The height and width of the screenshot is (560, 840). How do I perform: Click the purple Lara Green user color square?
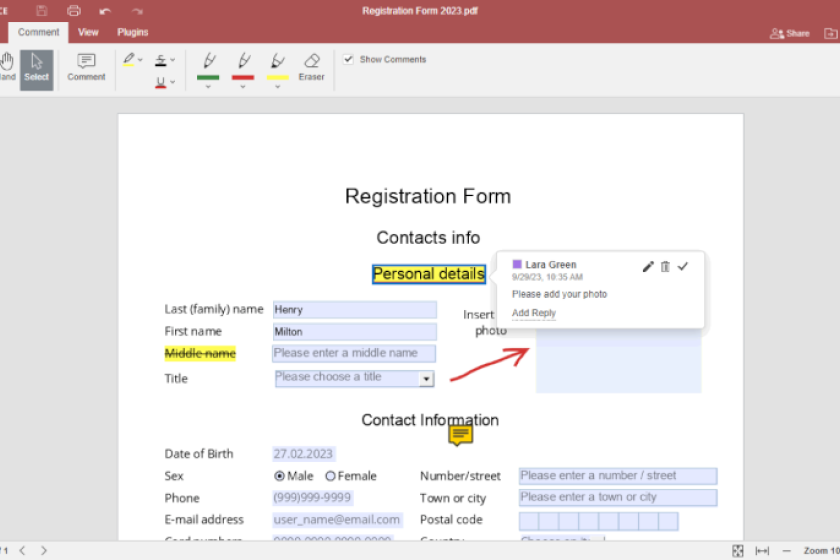coord(517,264)
